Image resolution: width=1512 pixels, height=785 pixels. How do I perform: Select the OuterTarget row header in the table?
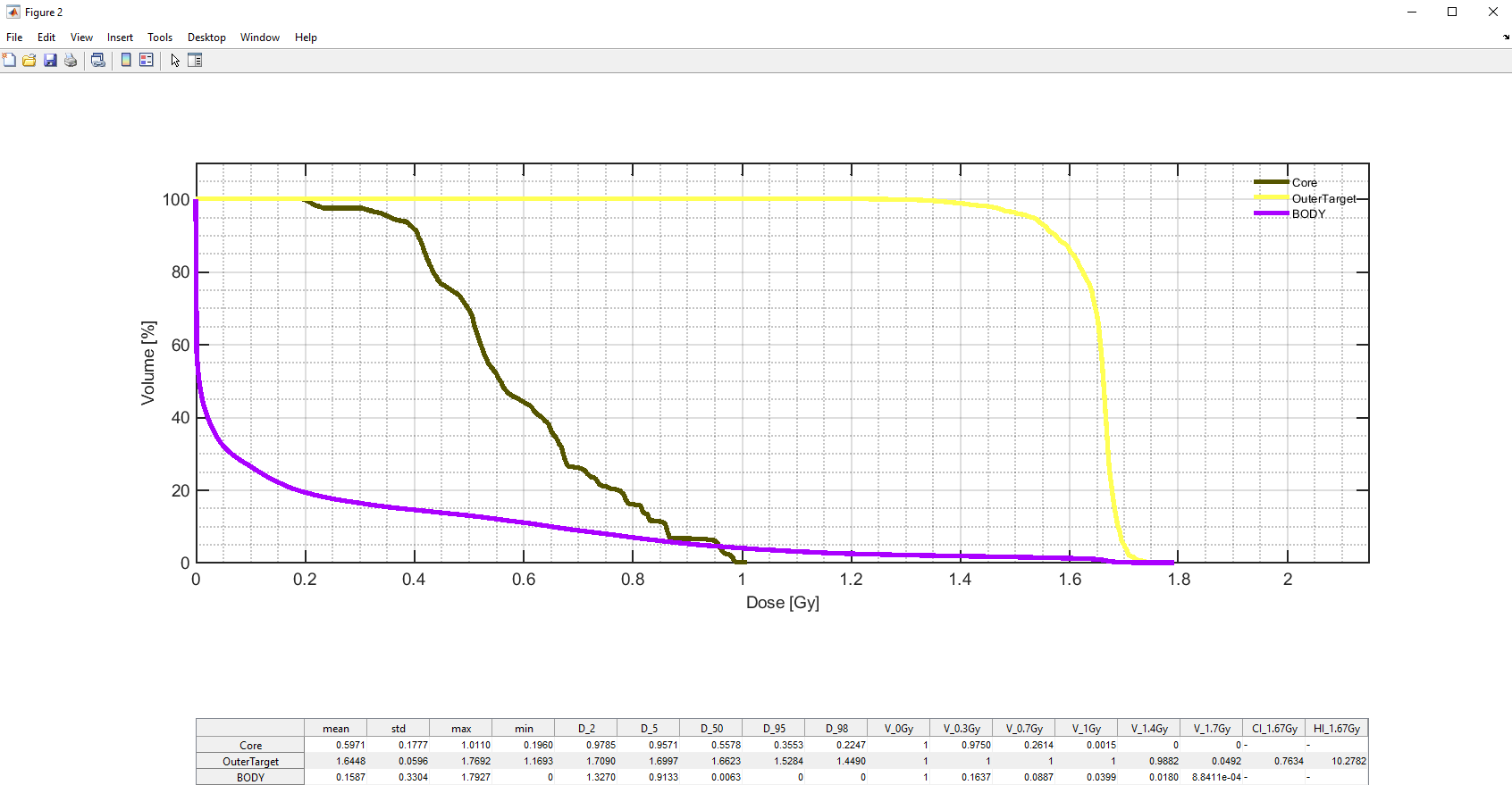(x=250, y=762)
